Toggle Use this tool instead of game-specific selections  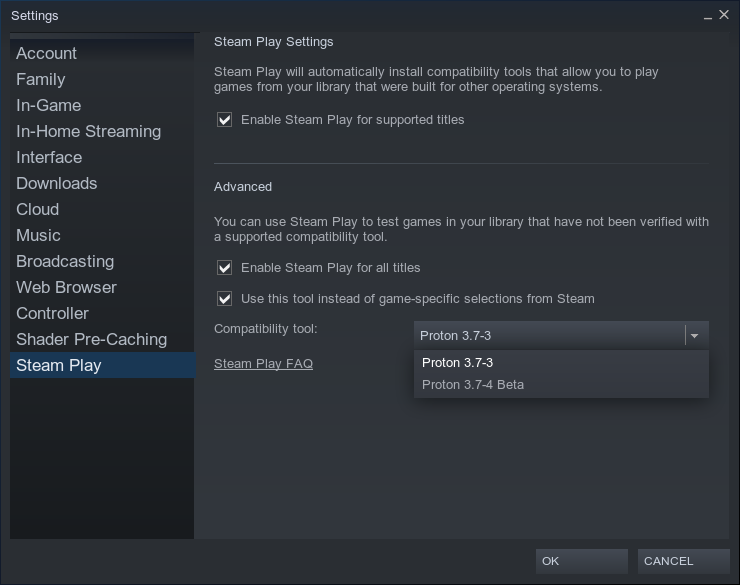[225, 299]
